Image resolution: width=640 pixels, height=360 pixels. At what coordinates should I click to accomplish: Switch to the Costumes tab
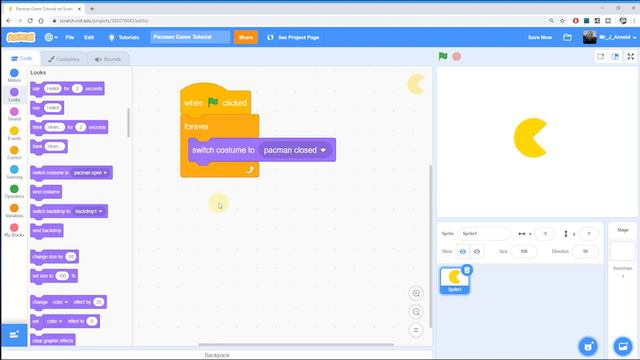point(64,59)
